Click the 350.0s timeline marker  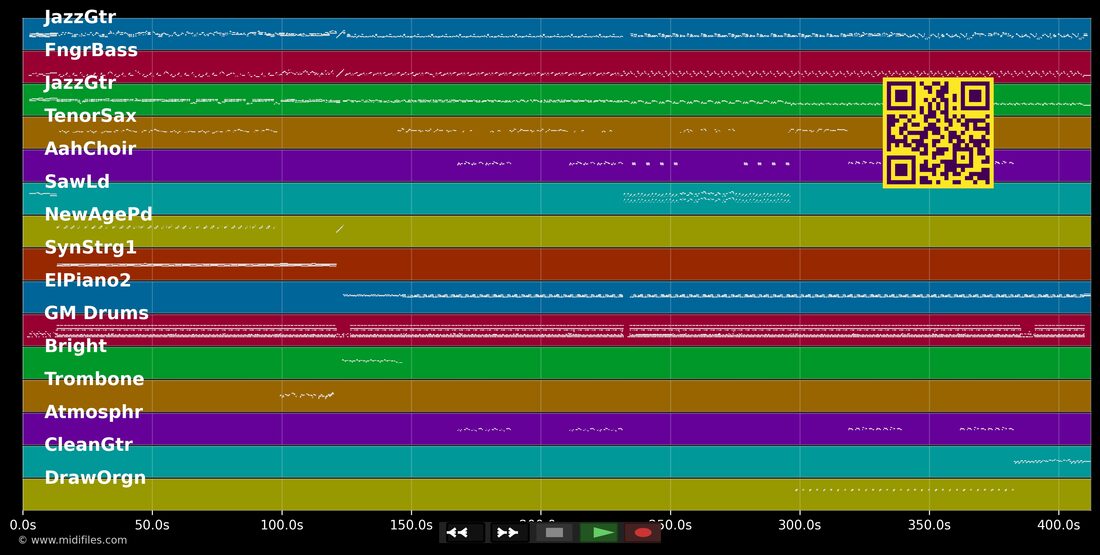[x=929, y=525]
